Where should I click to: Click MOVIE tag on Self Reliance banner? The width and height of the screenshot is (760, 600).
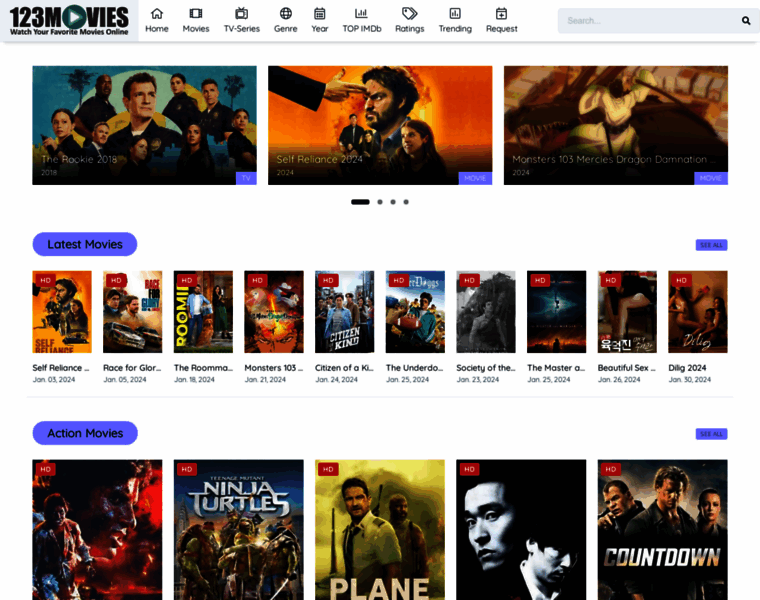point(475,178)
